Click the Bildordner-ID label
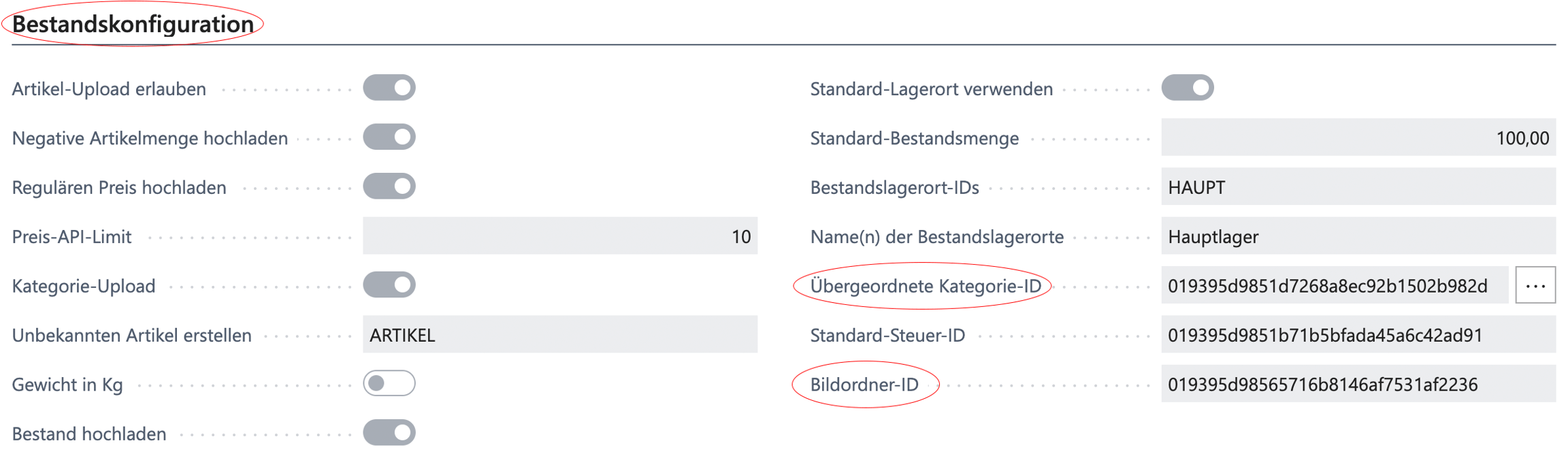 (864, 385)
